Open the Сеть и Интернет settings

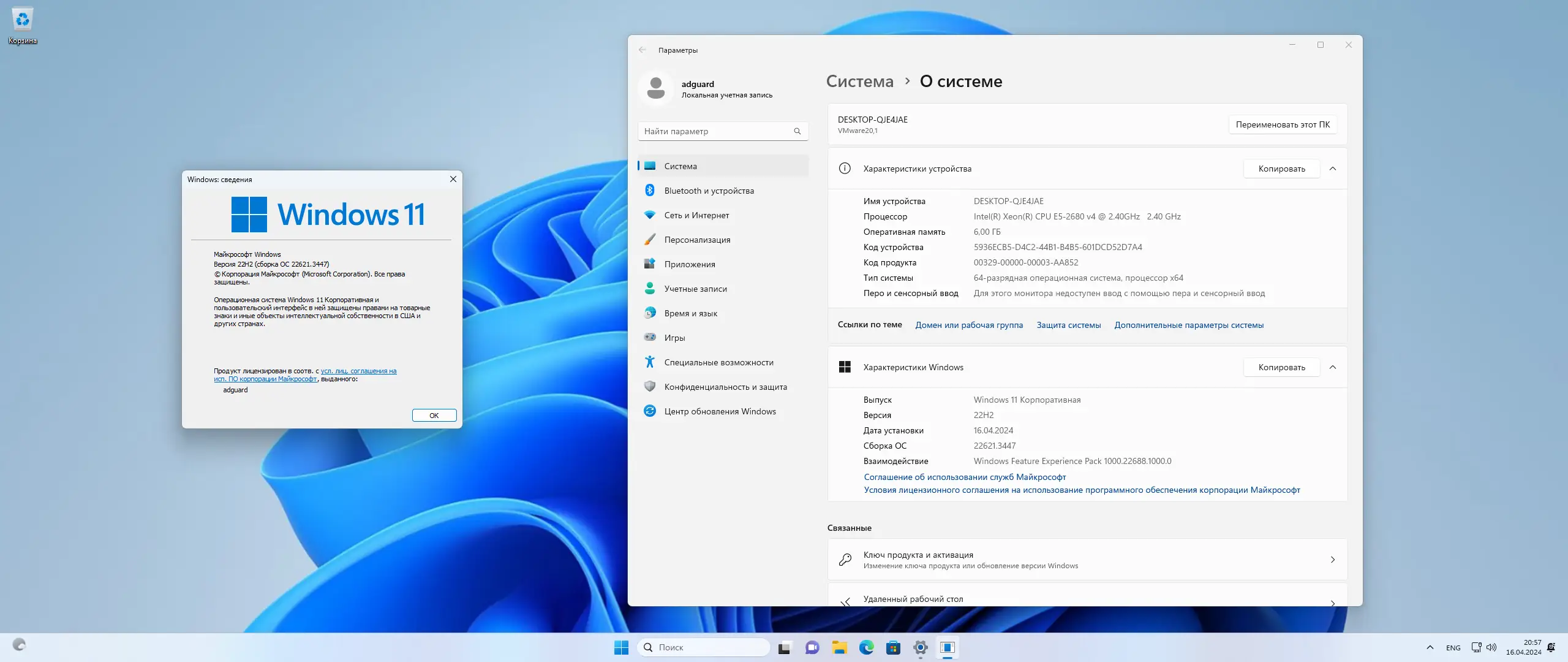(696, 215)
